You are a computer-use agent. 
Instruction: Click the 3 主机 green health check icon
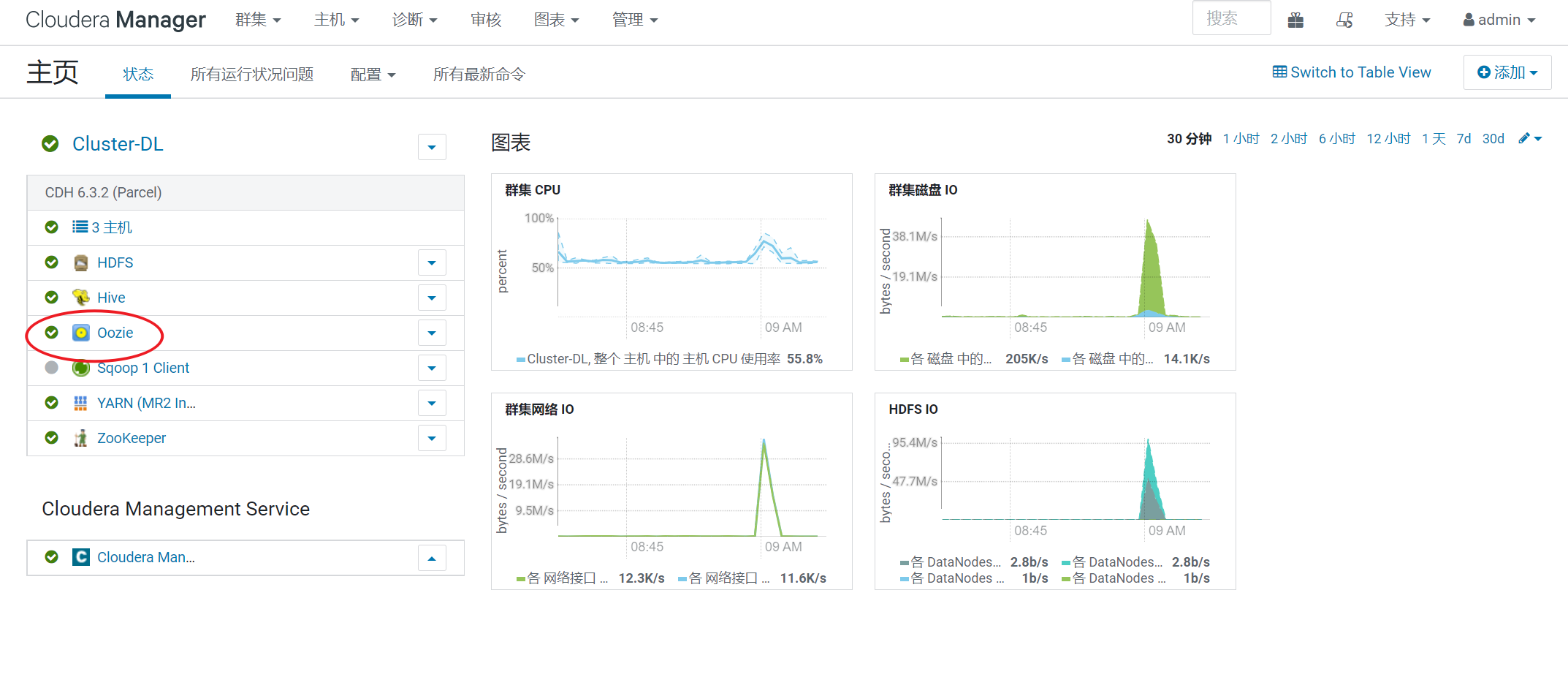[x=52, y=227]
